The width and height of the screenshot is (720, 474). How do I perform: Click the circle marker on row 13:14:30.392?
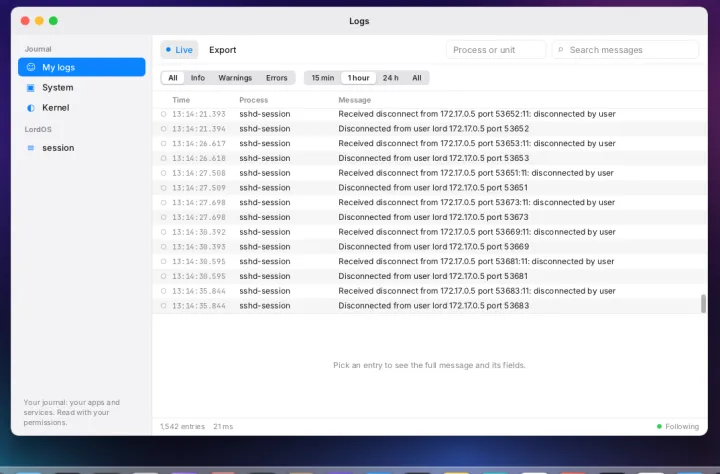(163, 232)
